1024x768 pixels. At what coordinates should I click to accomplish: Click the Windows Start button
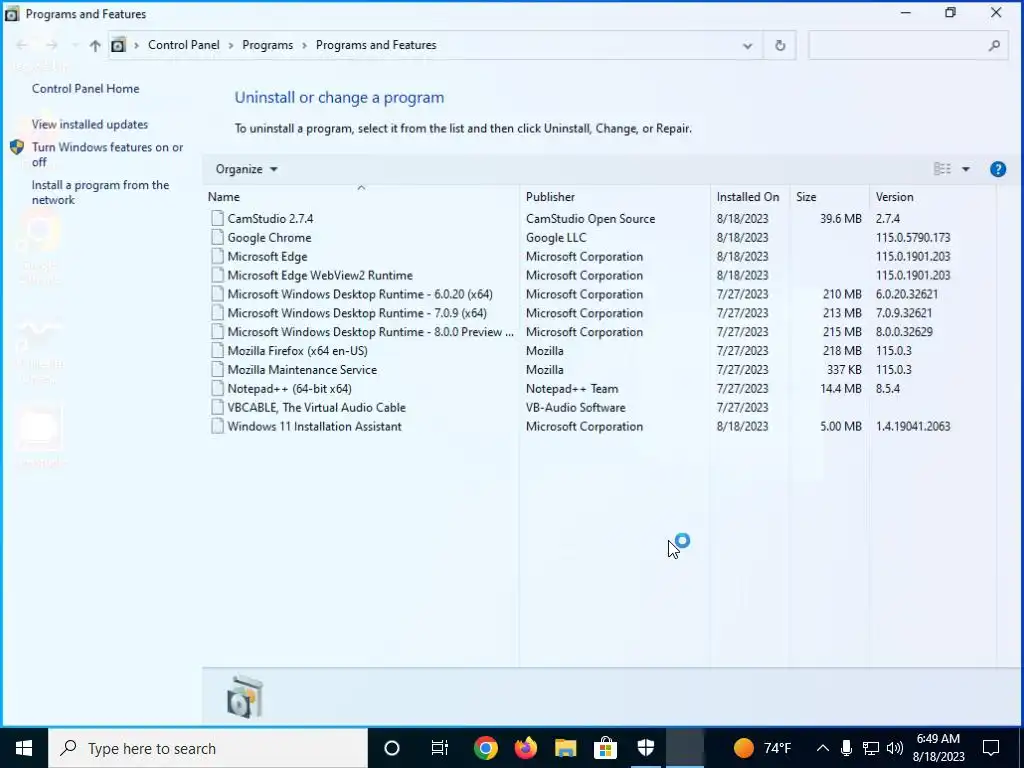pyautogui.click(x=24, y=748)
